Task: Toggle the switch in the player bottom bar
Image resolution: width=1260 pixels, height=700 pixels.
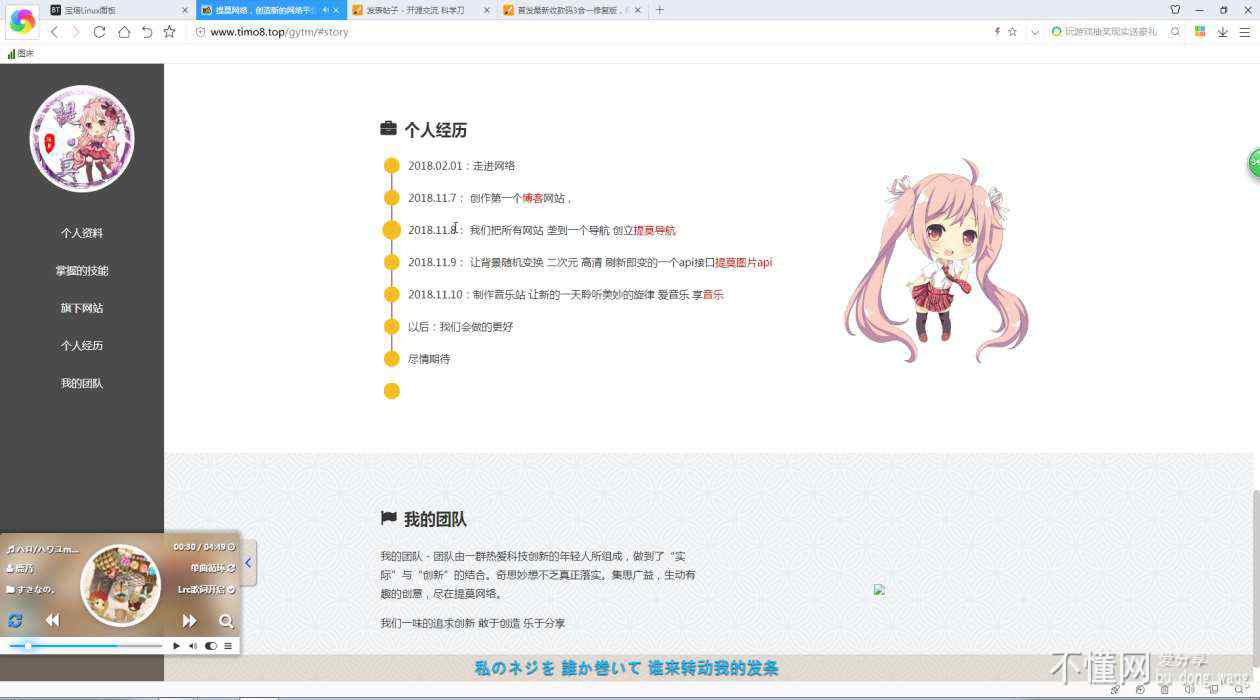Action: [211, 646]
